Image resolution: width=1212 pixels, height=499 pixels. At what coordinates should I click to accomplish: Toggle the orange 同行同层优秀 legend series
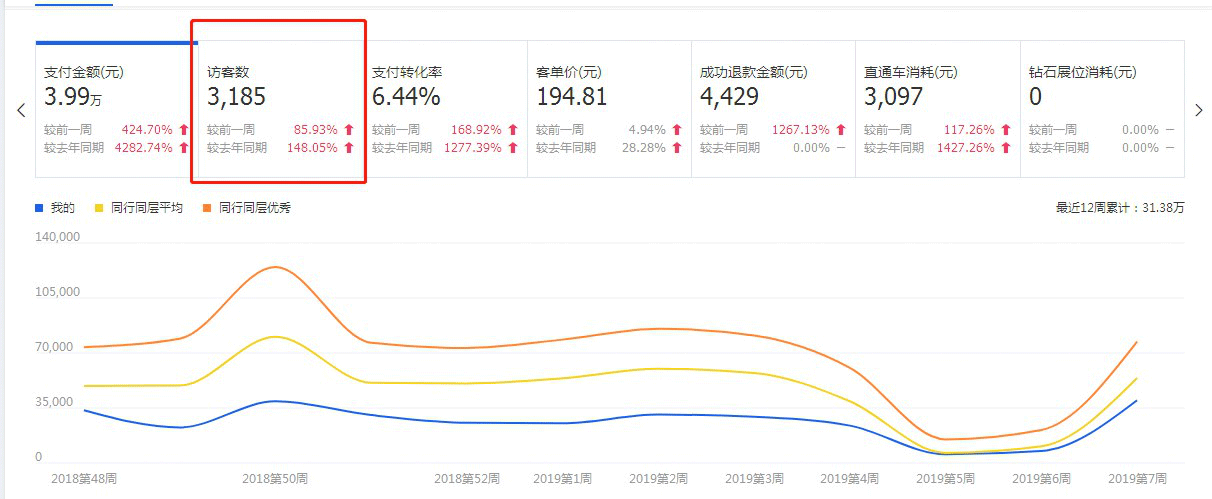pyautogui.click(x=247, y=208)
